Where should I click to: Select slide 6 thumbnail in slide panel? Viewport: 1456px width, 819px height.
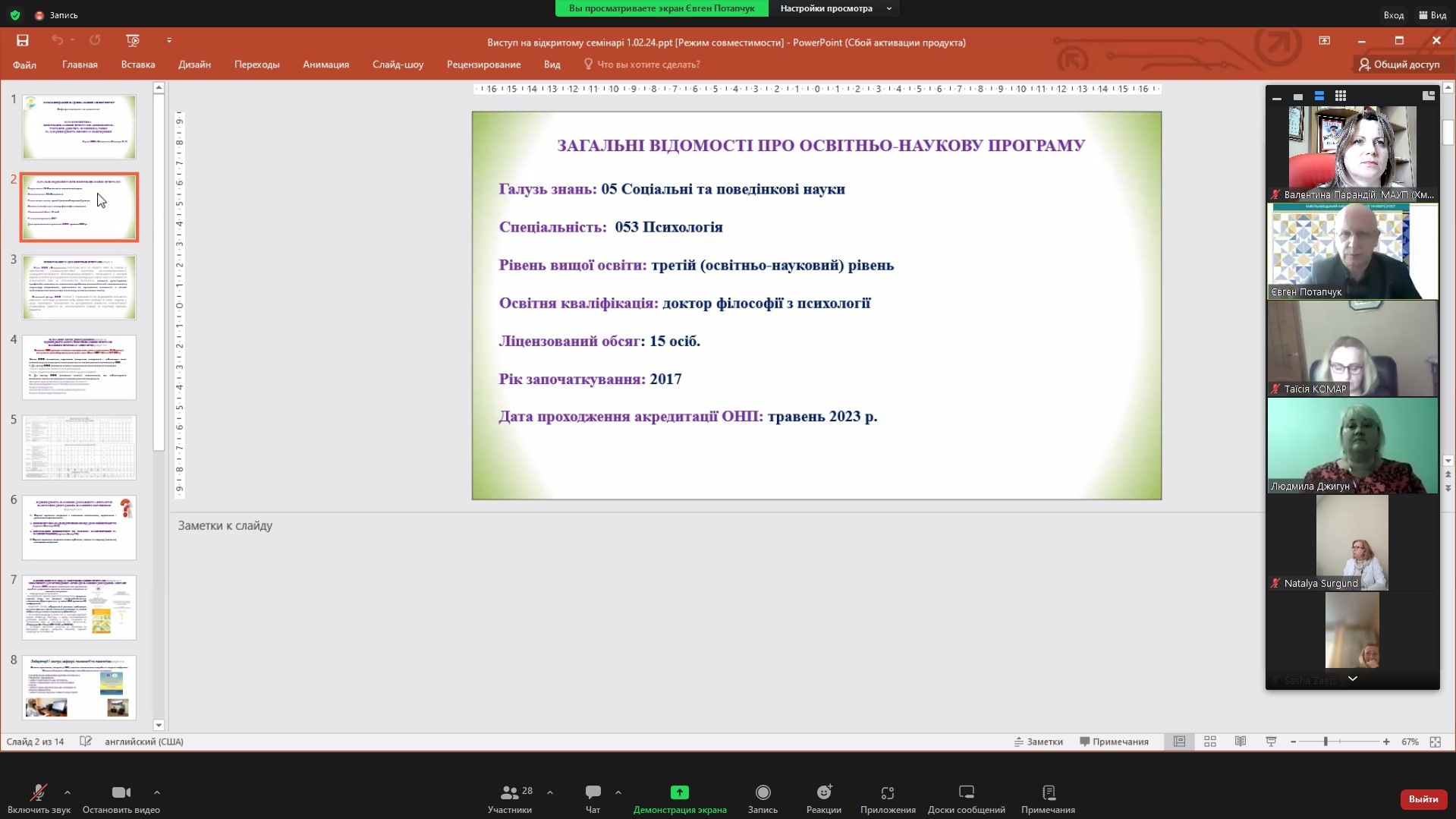pyautogui.click(x=79, y=528)
